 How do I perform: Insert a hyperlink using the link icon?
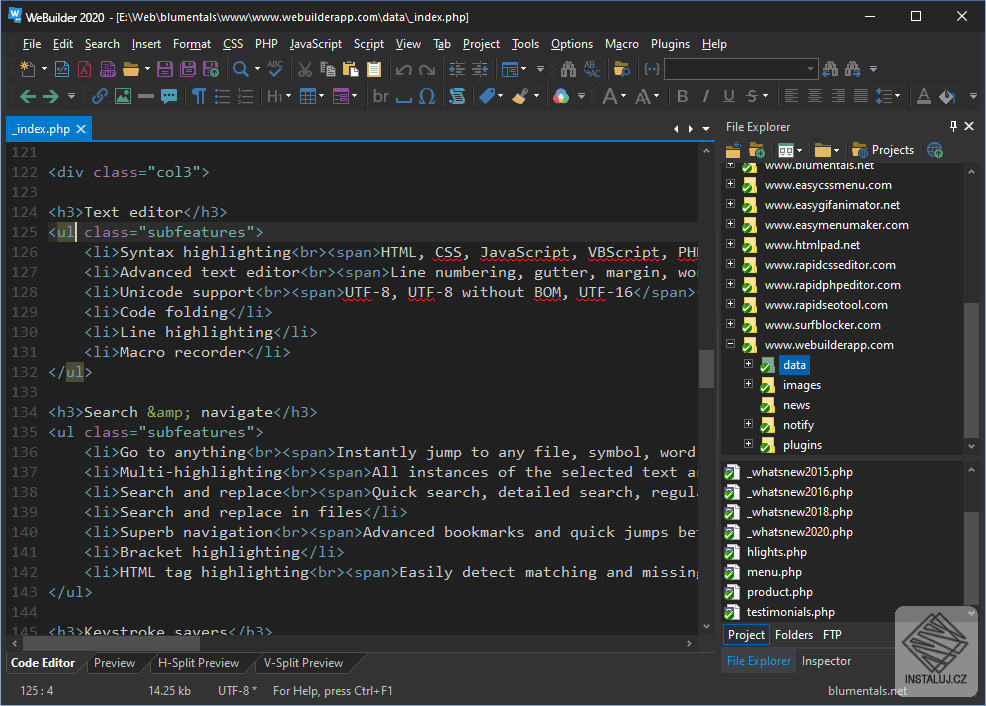click(100, 96)
